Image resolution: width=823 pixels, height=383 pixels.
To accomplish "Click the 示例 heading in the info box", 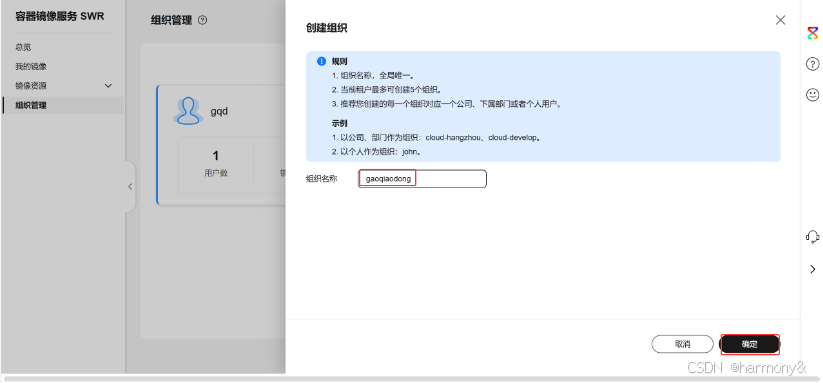I will point(340,124).
